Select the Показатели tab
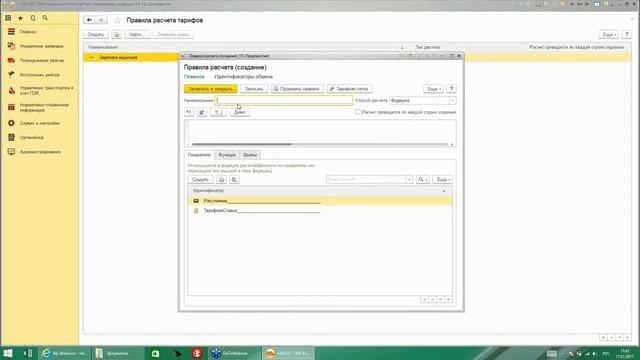The image size is (640, 360). pyautogui.click(x=199, y=155)
